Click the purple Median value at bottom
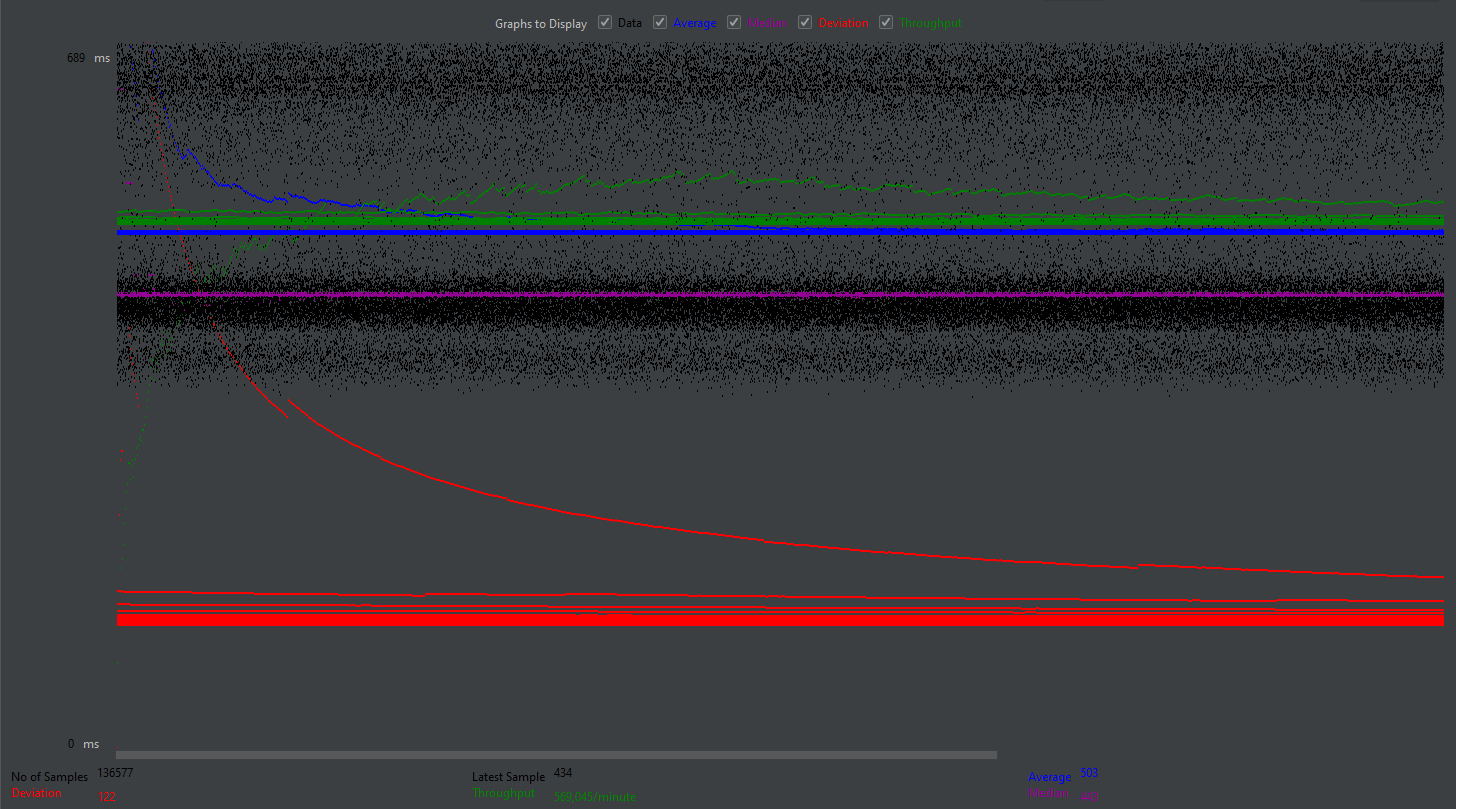This screenshot has width=1458, height=809. coord(1089,796)
